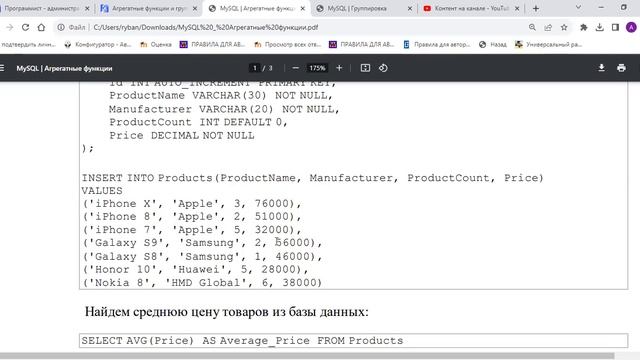Viewport: 640px width, 360px height.
Task: Switch to the second Агрегатные функции tab
Action: pos(149,8)
